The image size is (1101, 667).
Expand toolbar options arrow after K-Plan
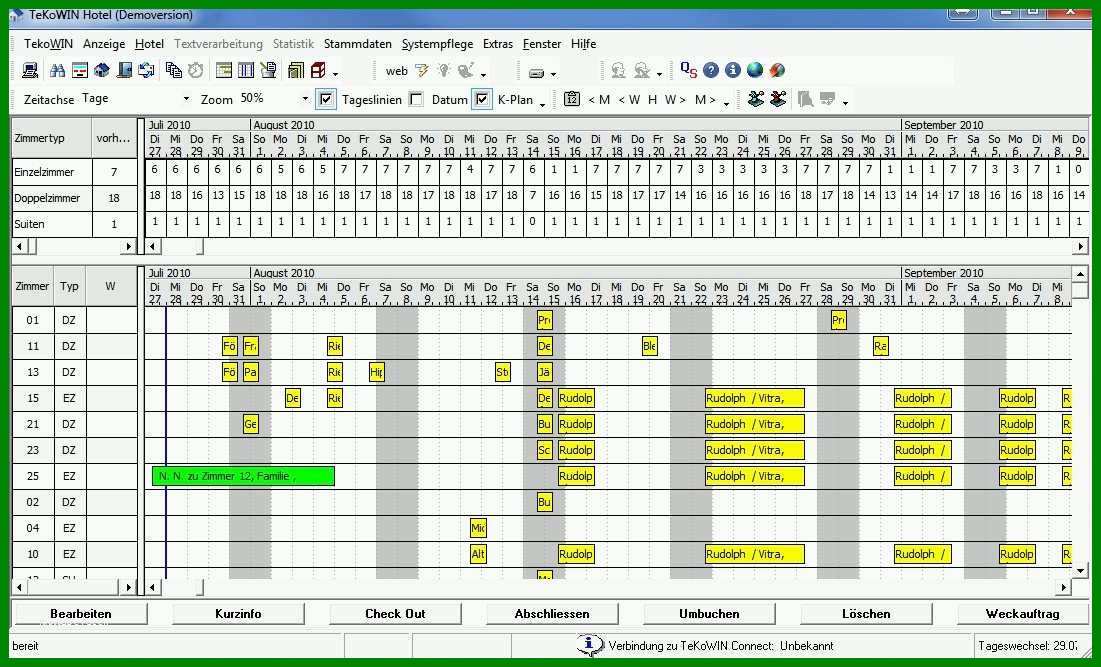[x=542, y=104]
